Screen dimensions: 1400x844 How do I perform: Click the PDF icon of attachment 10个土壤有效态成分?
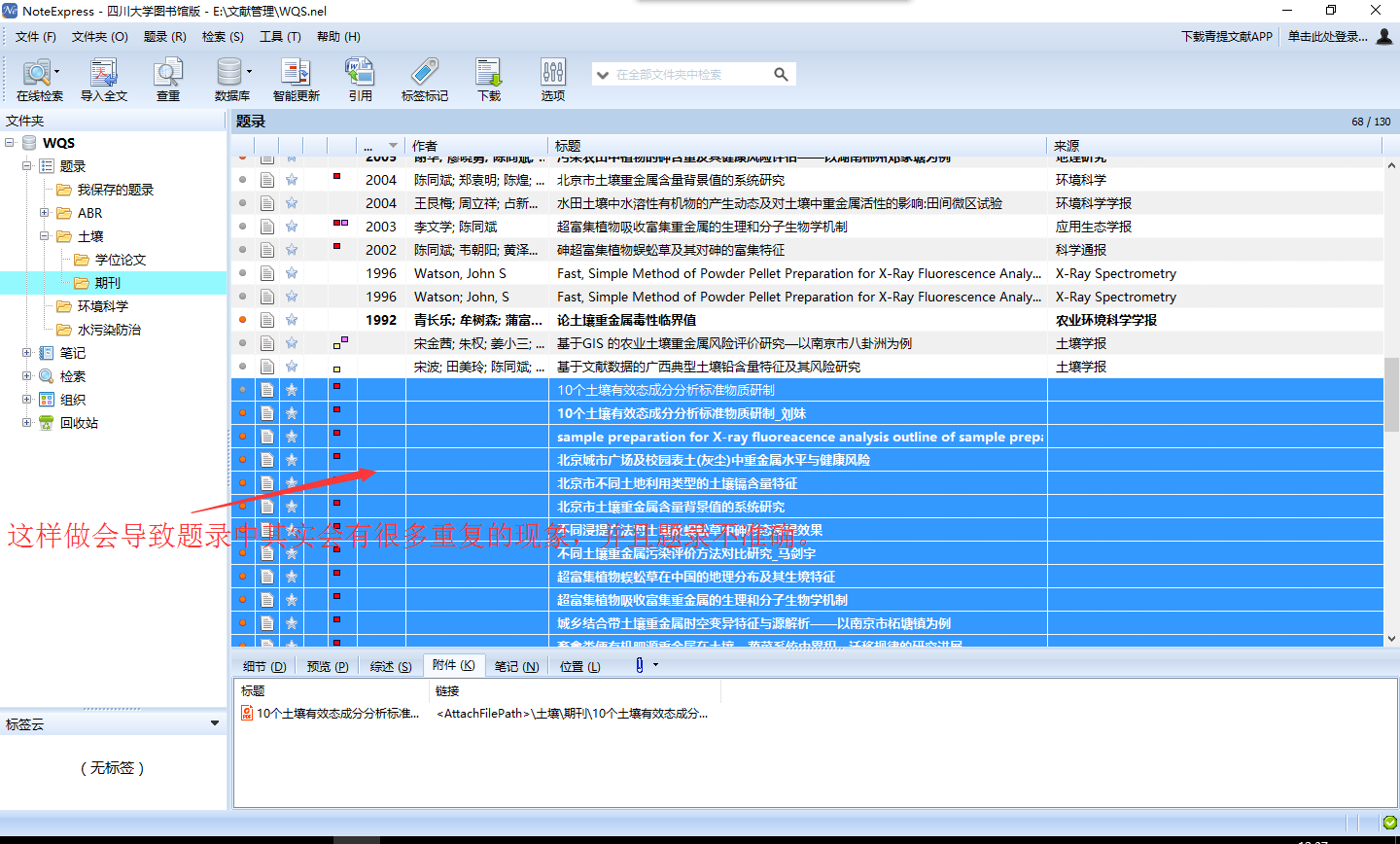247,713
